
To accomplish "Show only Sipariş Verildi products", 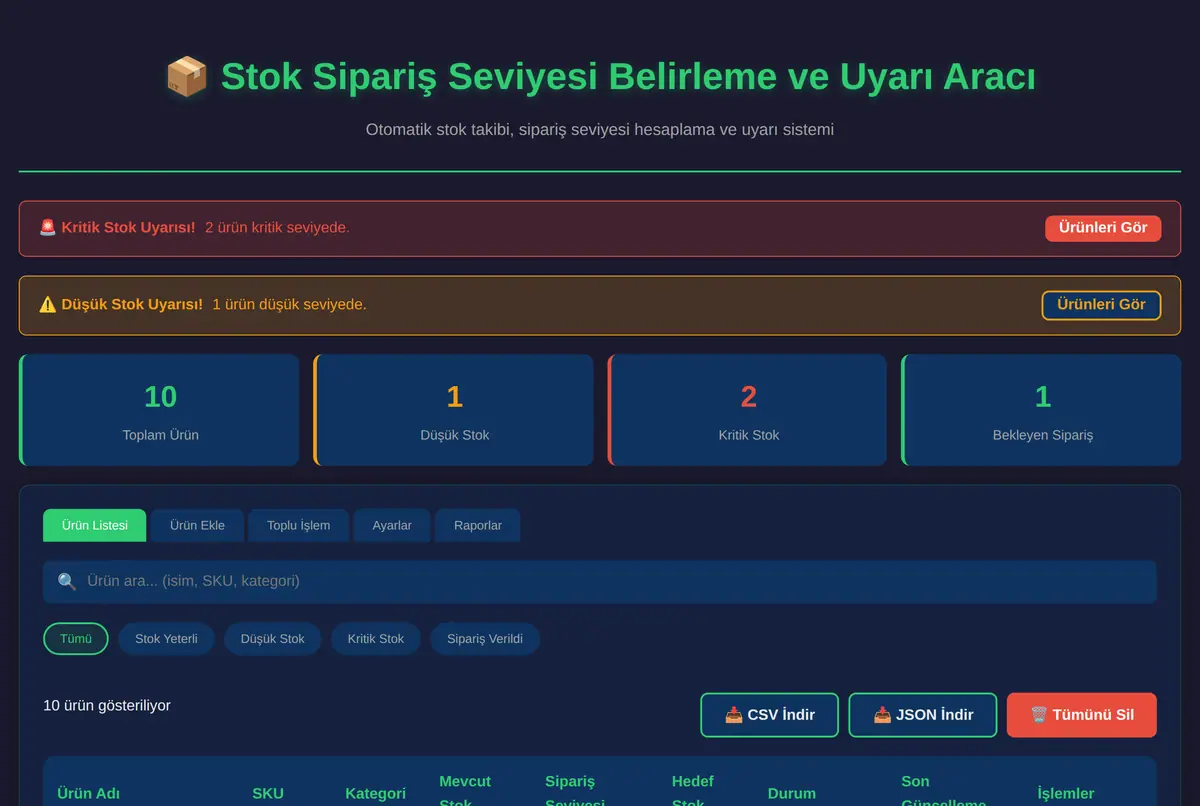I will pyautogui.click(x=485, y=639).
